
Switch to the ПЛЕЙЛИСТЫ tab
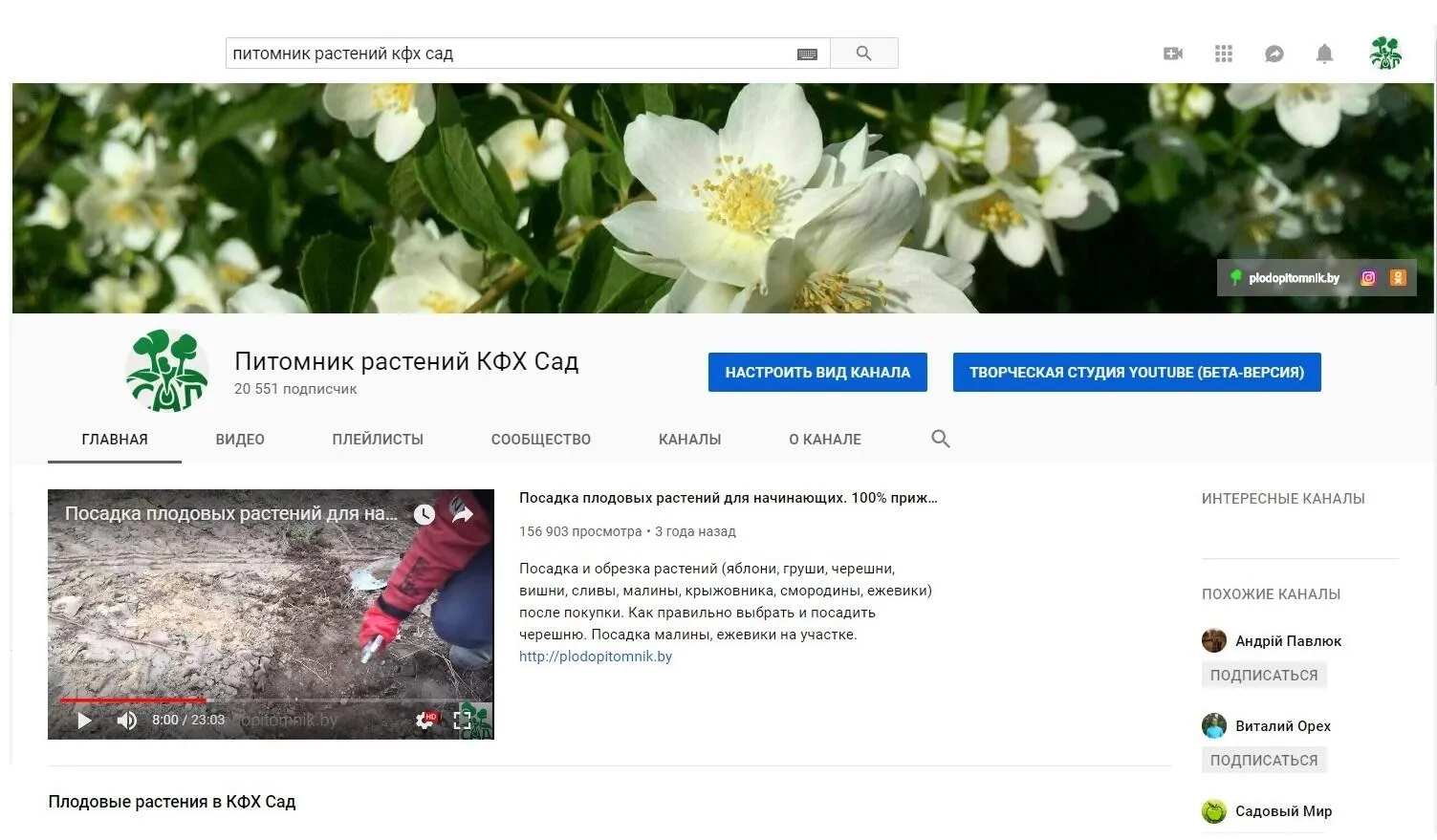(378, 440)
